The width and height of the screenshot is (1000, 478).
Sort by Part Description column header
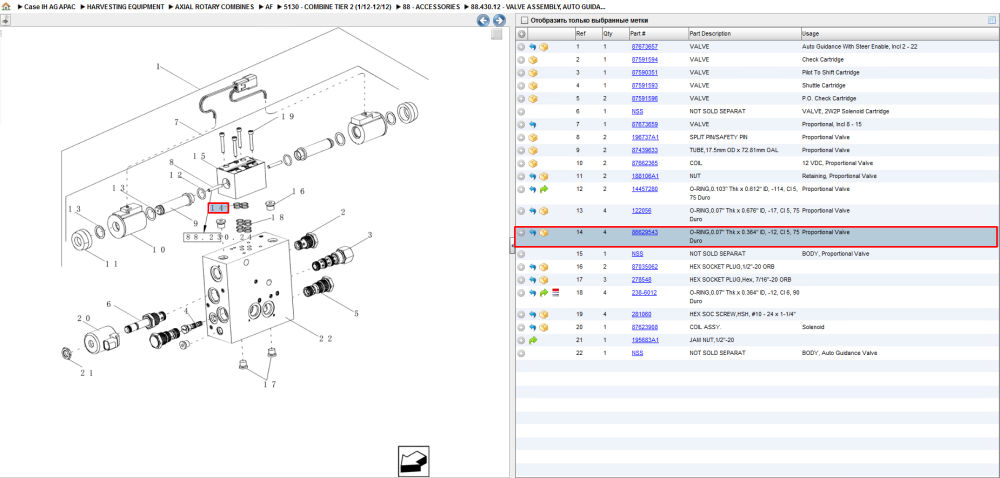[744, 34]
